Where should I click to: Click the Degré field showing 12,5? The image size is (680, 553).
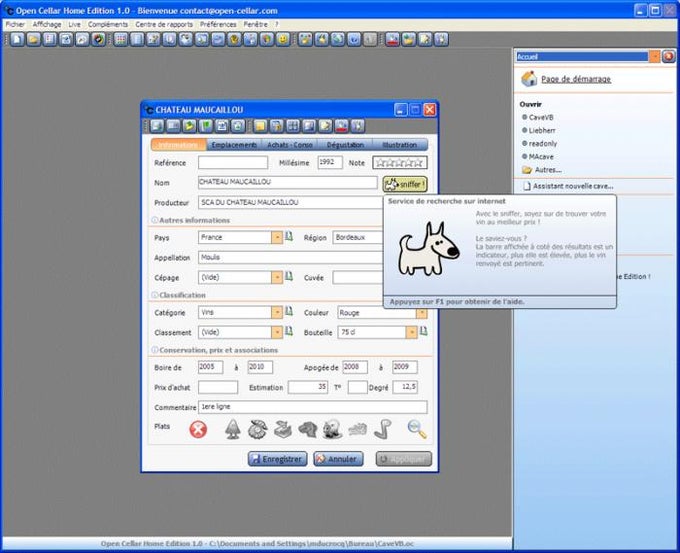(x=405, y=387)
